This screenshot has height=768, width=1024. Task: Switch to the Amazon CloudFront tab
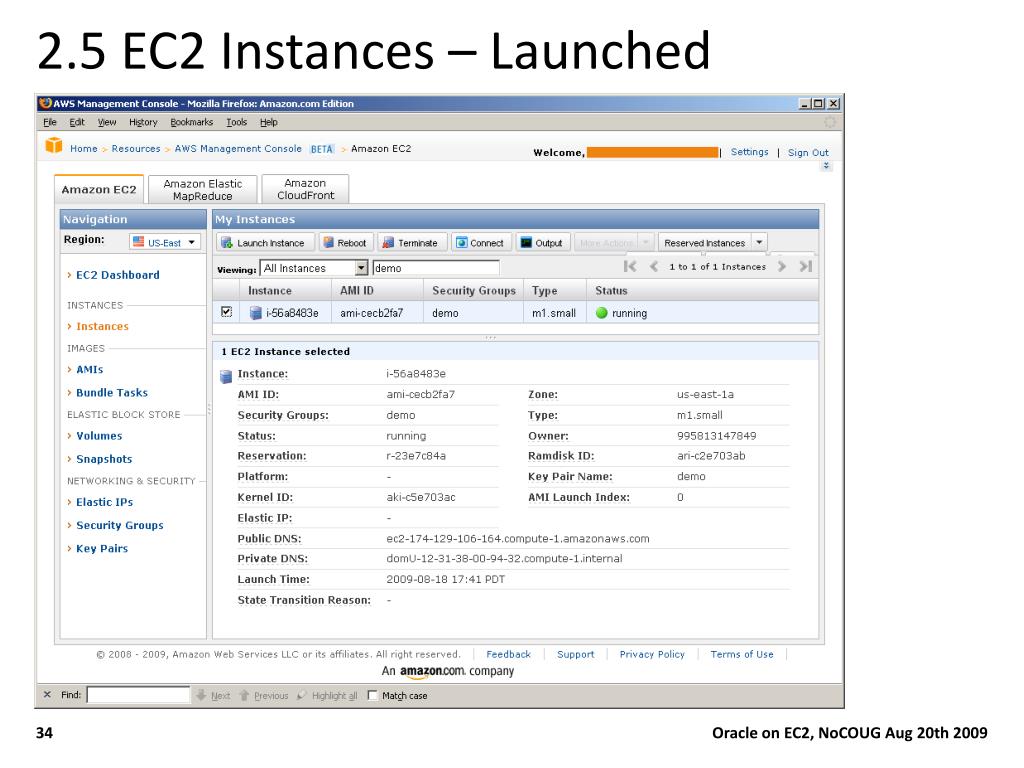coord(305,189)
